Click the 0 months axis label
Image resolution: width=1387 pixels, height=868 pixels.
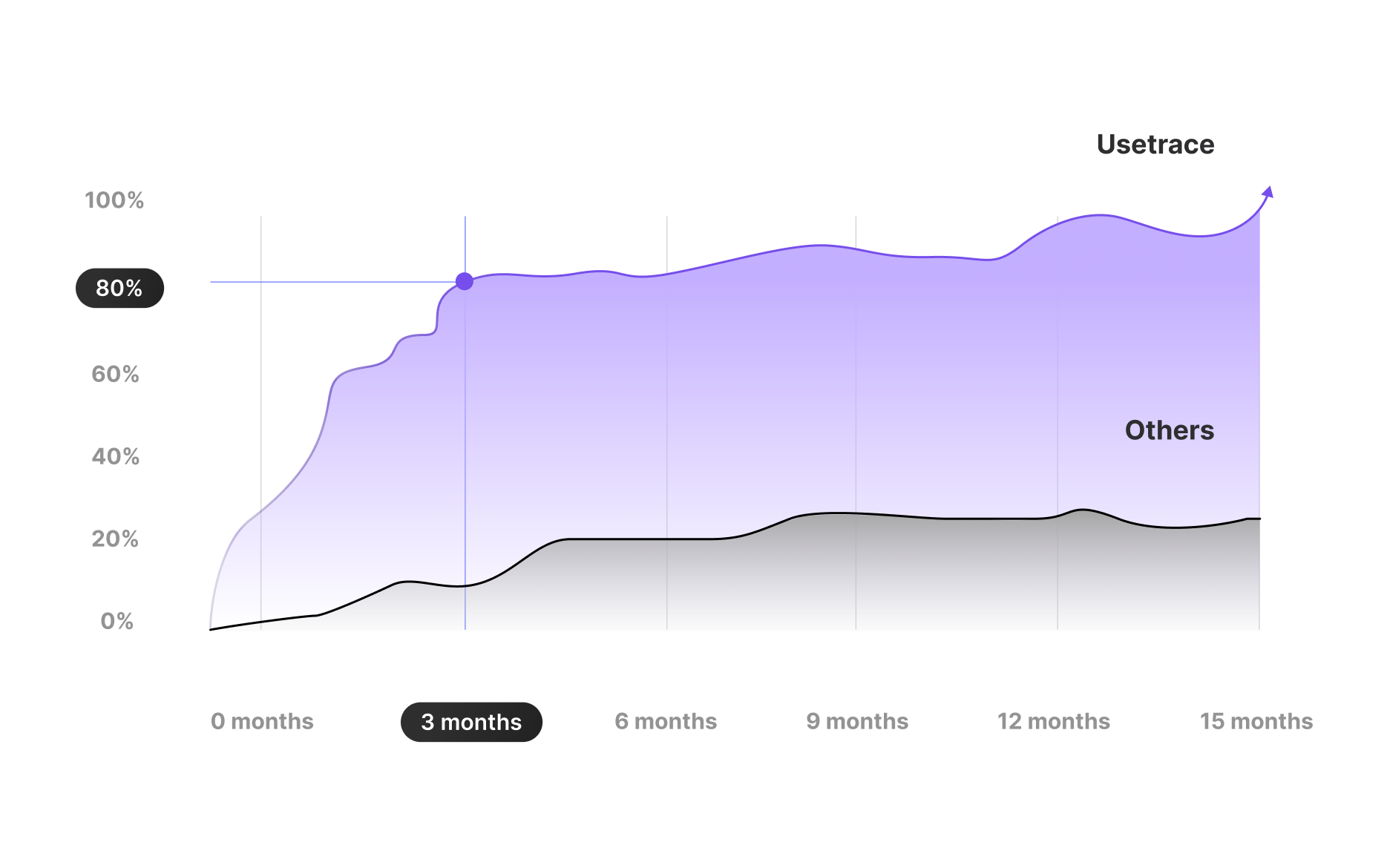262,721
